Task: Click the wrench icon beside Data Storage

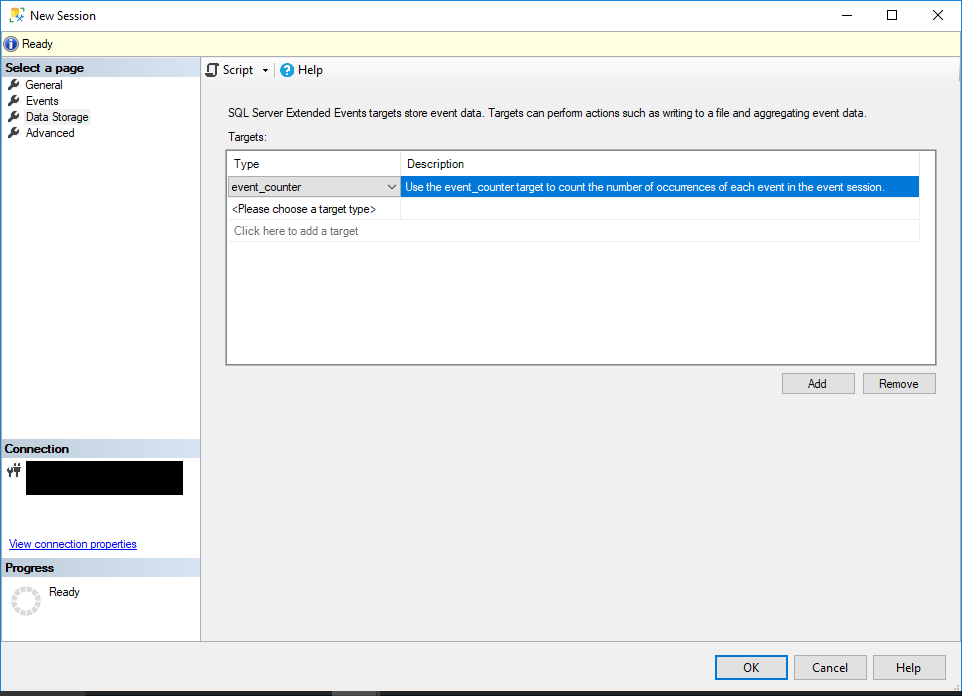Action: [x=14, y=116]
